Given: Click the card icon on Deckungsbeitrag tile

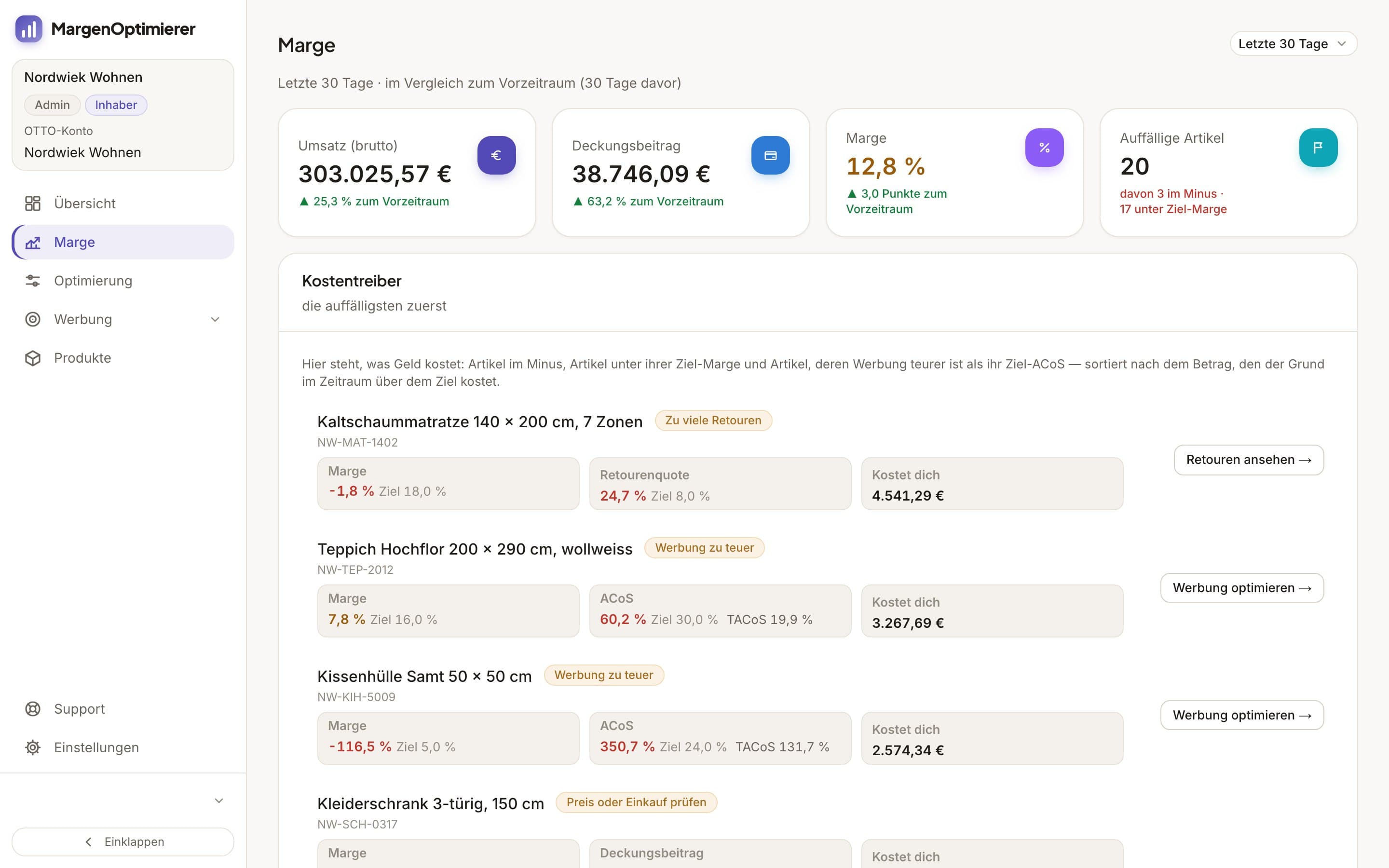Looking at the screenshot, I should click(770, 155).
